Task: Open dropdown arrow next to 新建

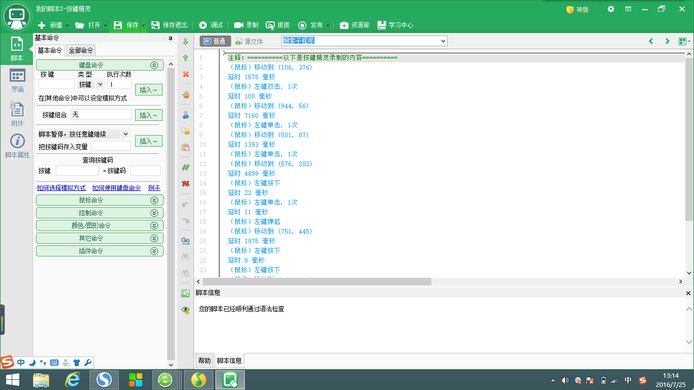Action: coord(67,26)
